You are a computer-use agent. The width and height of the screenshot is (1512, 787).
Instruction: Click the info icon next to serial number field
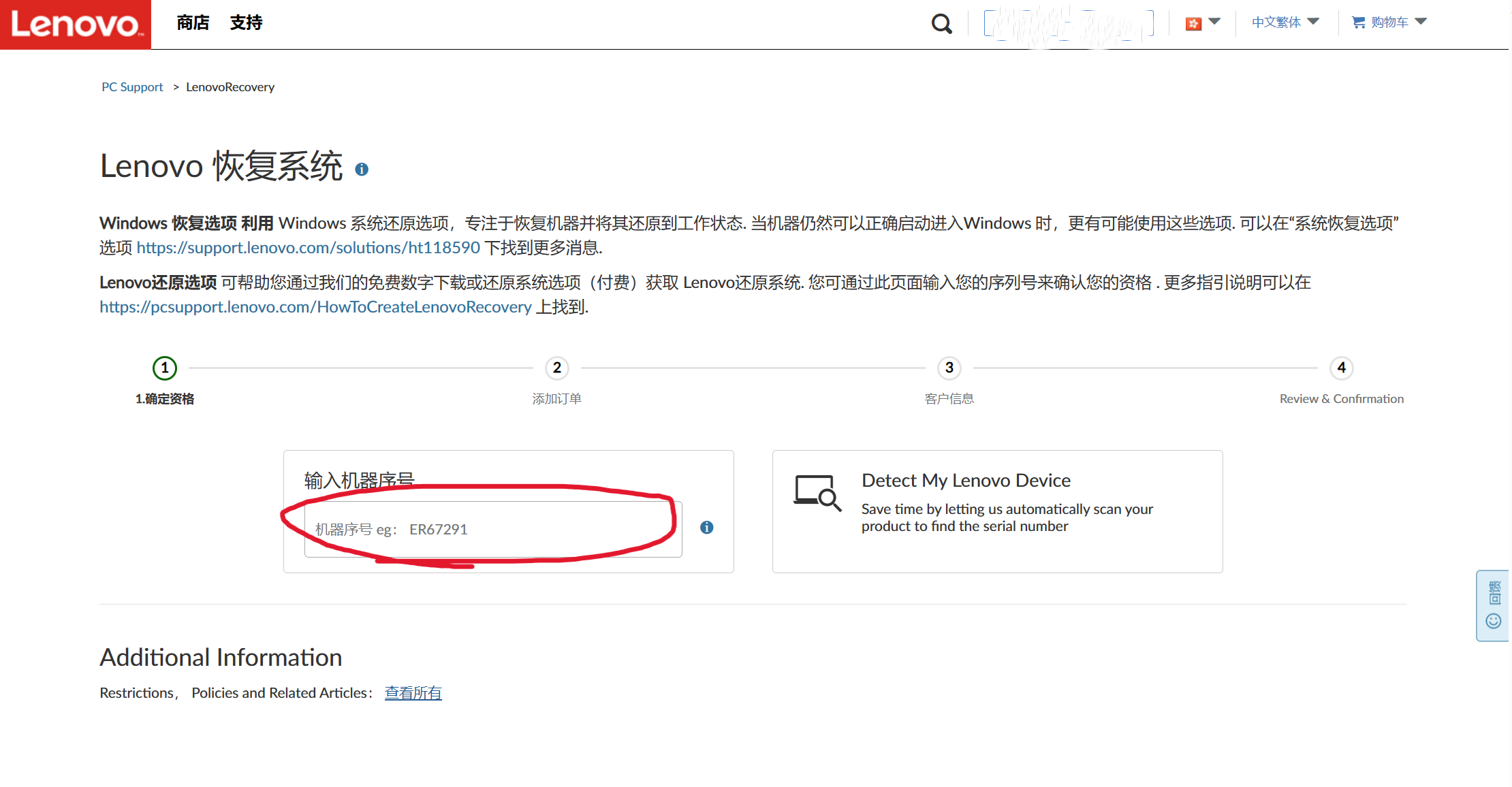[x=707, y=528]
